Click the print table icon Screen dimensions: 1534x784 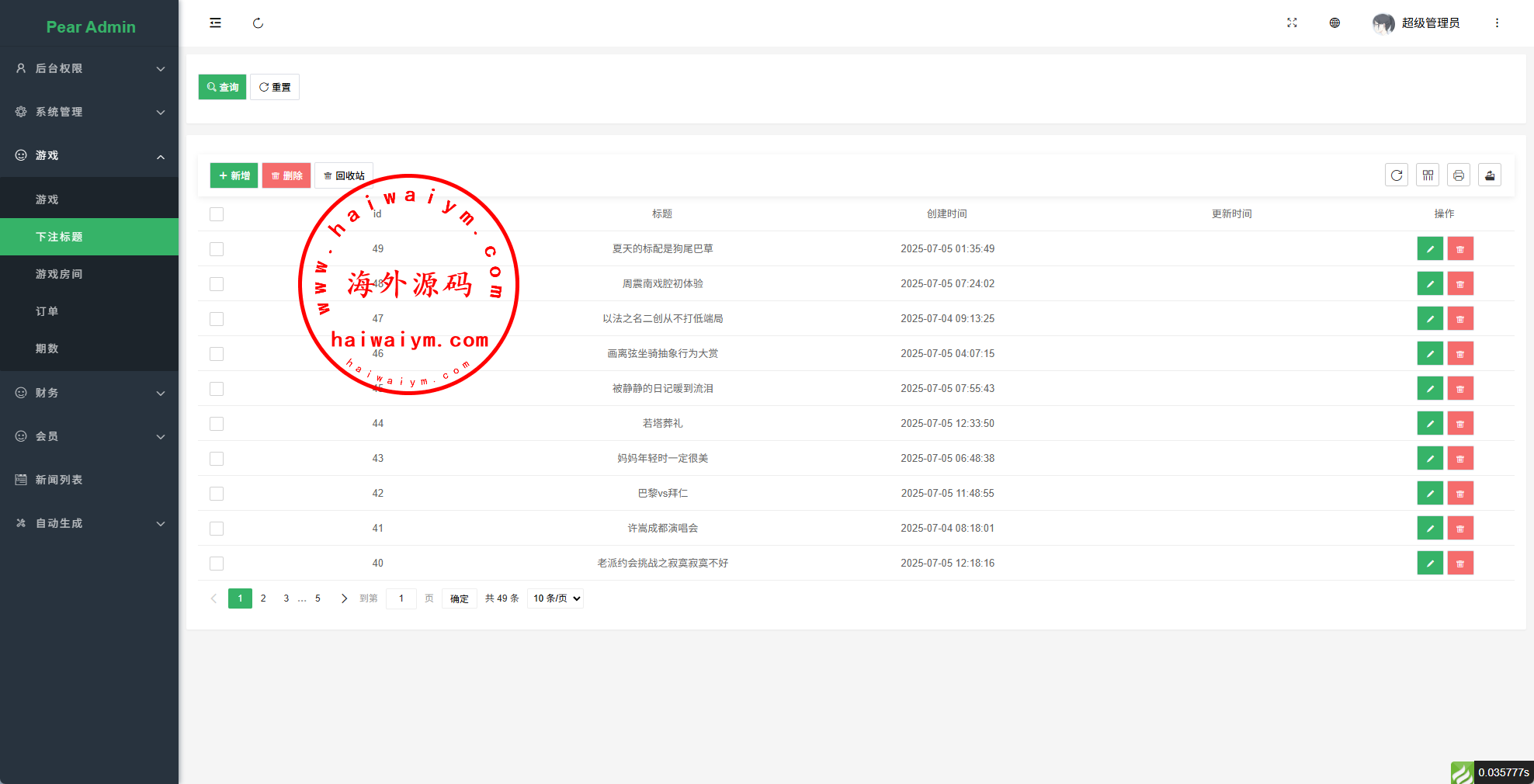point(1458,175)
